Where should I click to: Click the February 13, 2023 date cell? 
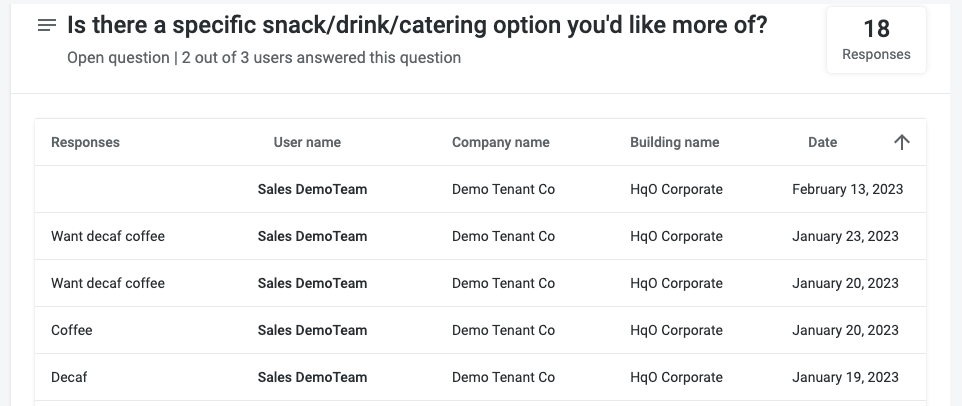[x=847, y=189]
